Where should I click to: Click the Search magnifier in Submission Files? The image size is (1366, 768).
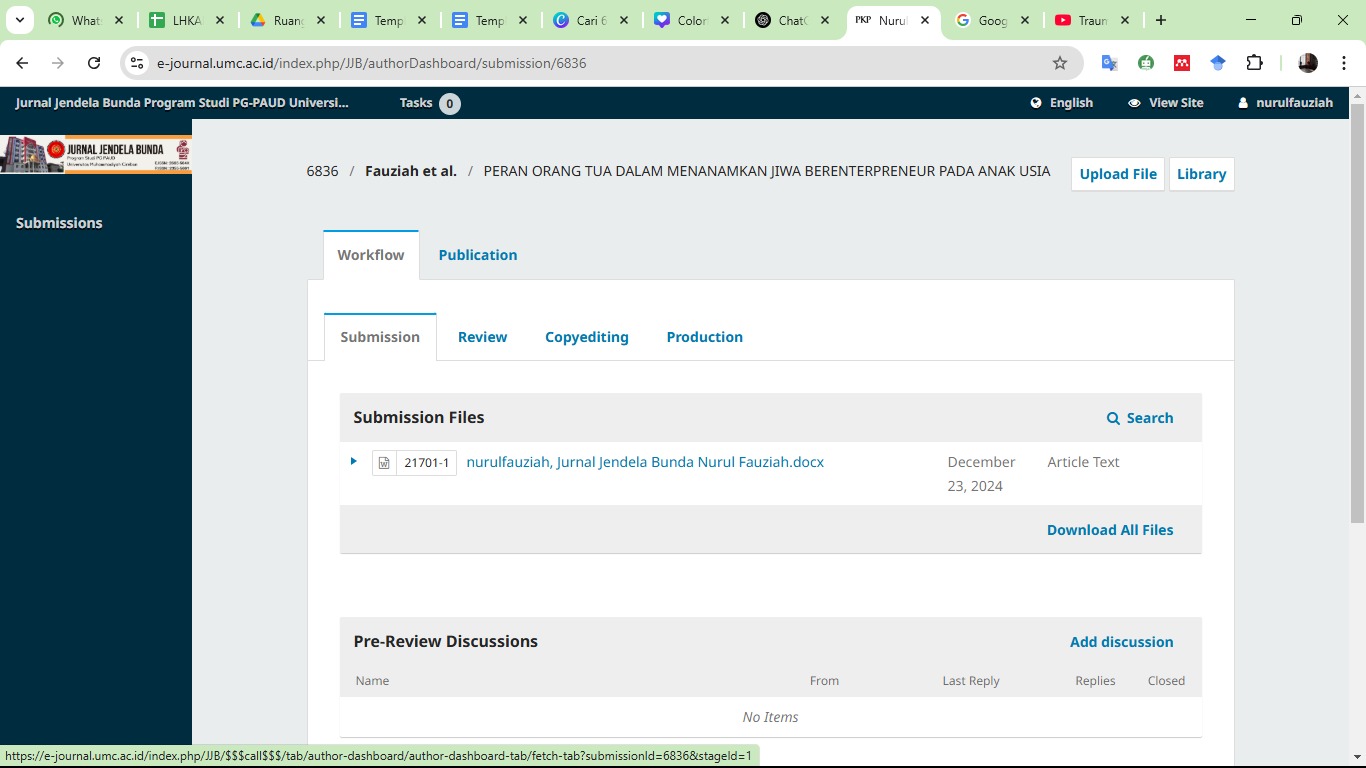coord(1113,418)
